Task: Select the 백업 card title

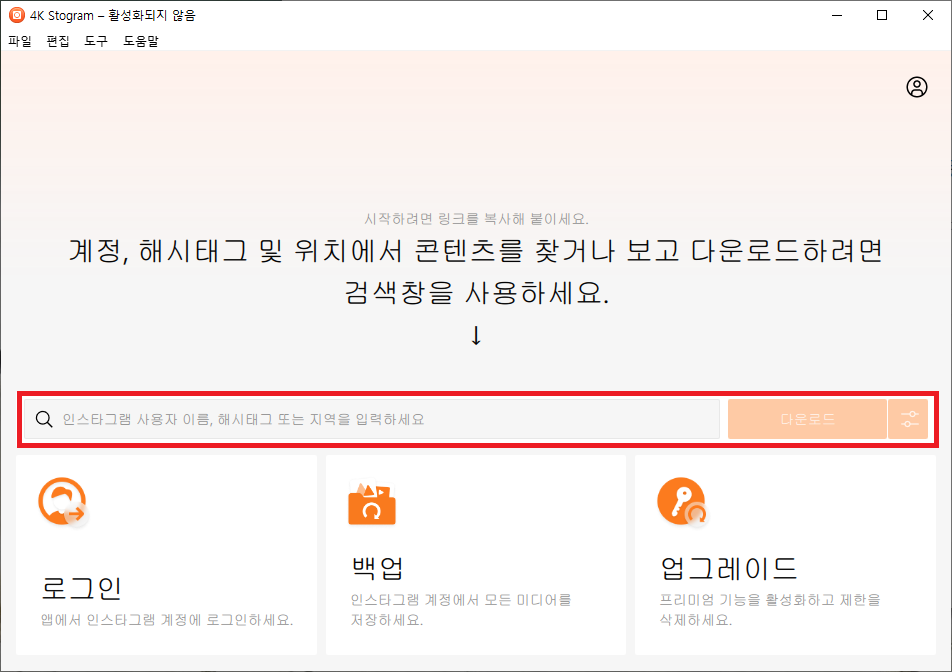Action: 377,568
